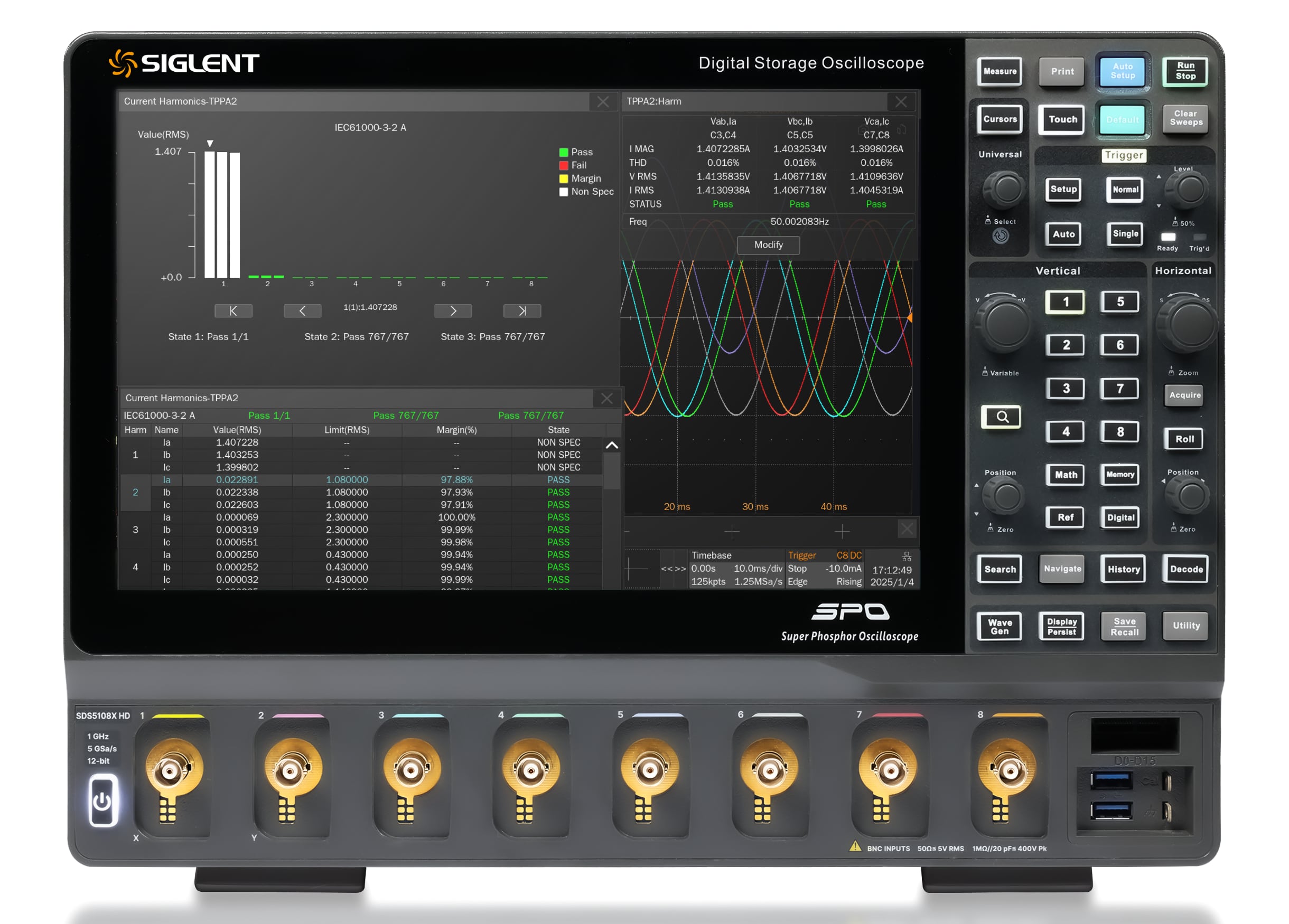Click the harmonic 1 bar group in chart
Screen dimensions: 1289x924
[222, 215]
